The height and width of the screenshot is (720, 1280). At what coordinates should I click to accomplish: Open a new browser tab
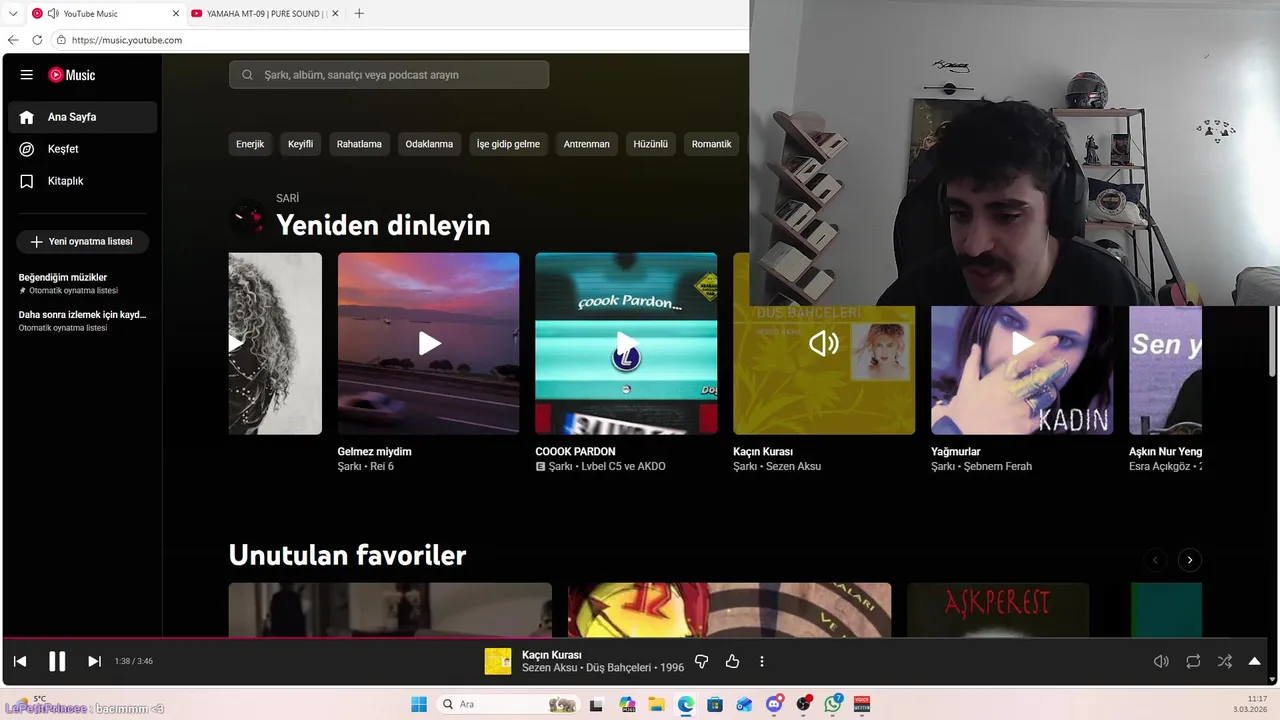point(359,14)
